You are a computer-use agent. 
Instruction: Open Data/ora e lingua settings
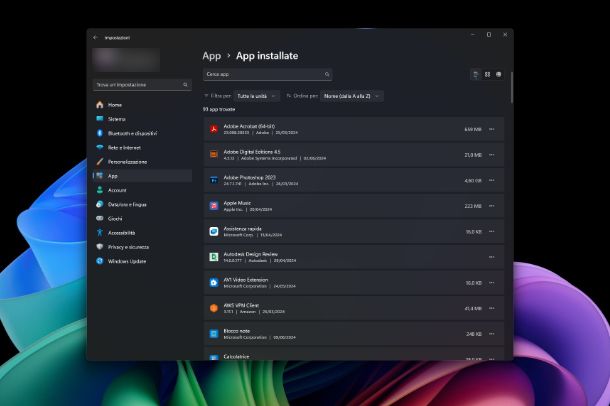(142, 205)
